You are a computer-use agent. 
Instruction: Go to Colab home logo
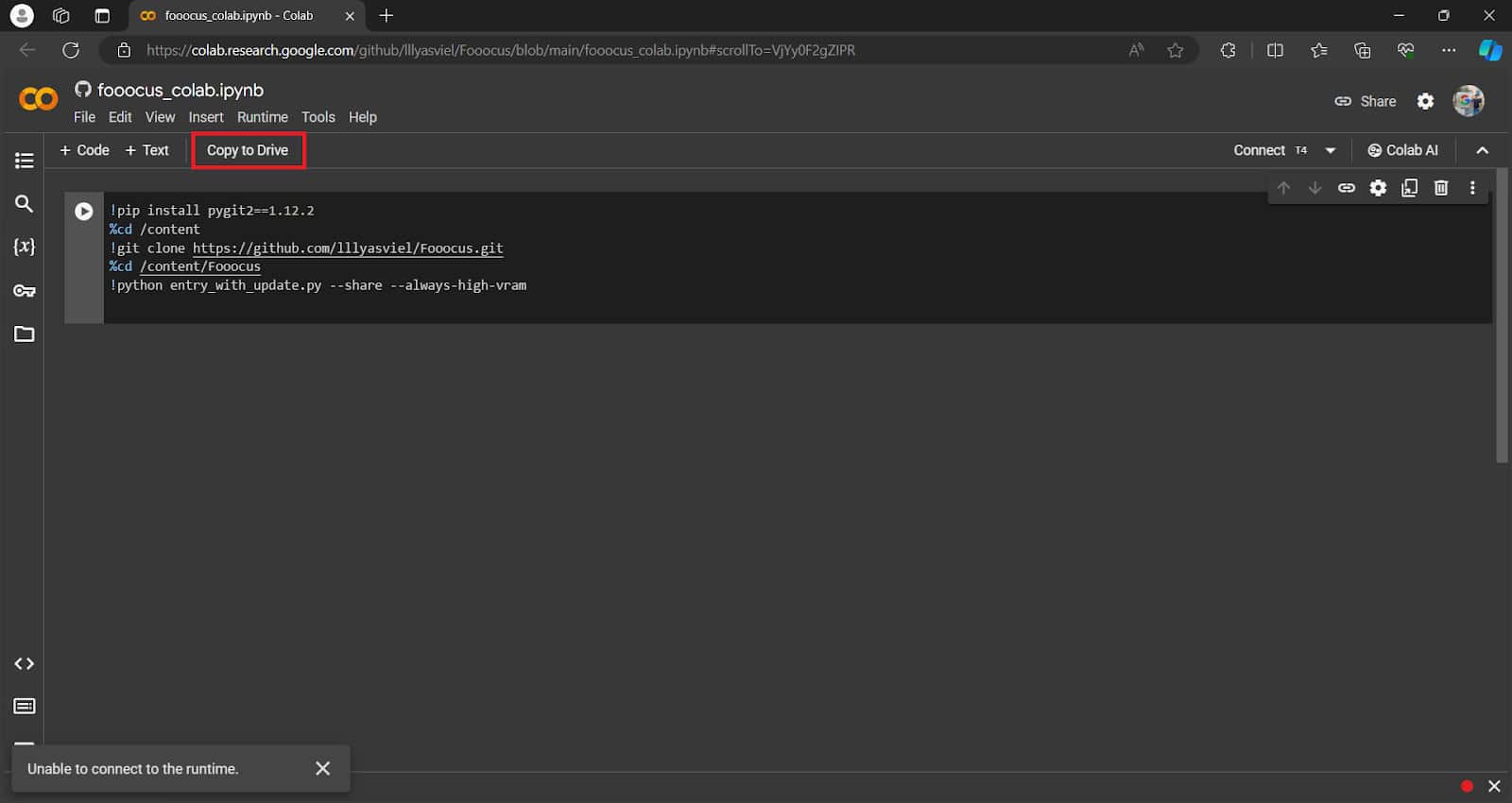point(39,98)
